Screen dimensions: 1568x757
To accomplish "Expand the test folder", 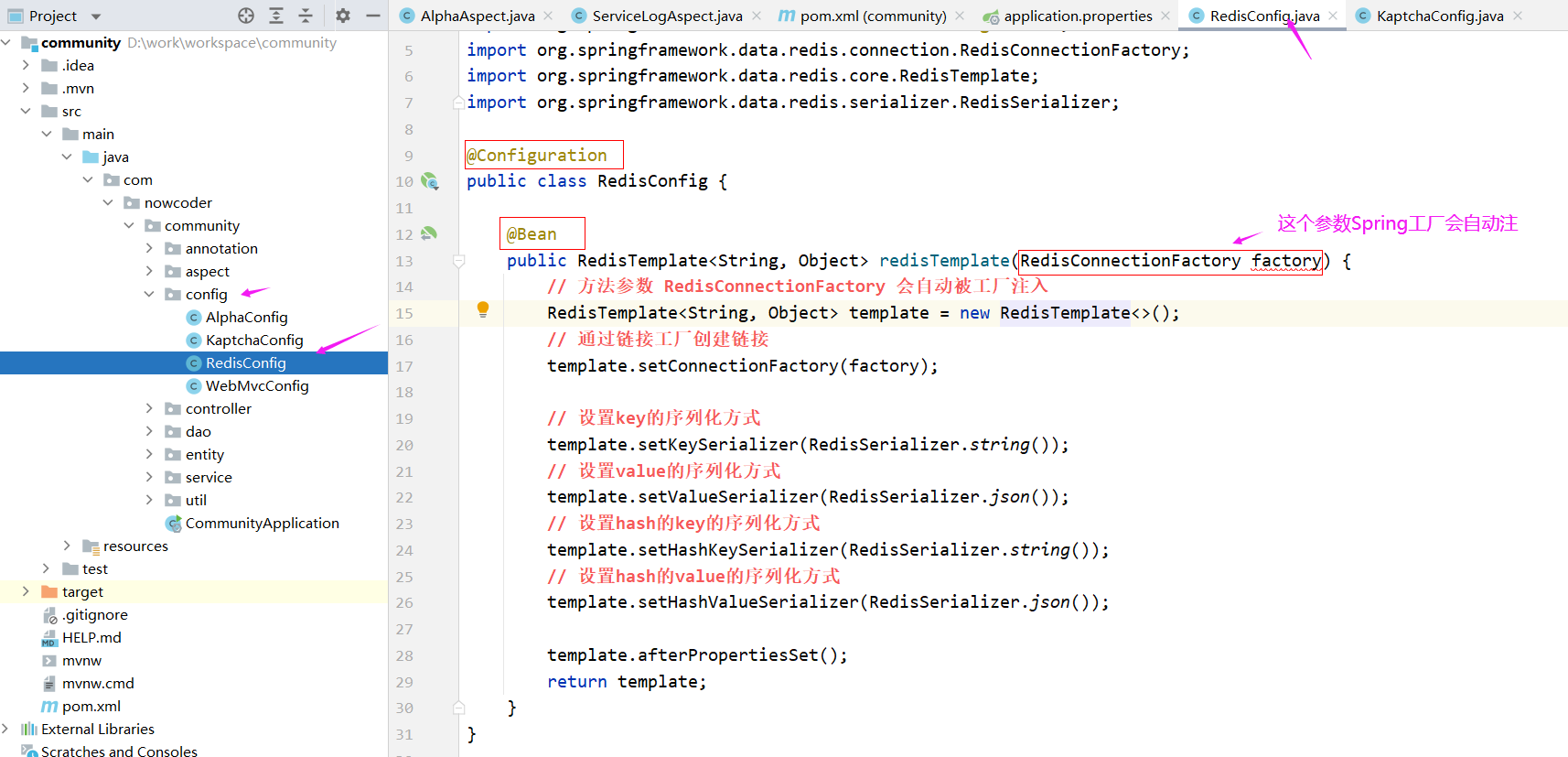I will 46,568.
